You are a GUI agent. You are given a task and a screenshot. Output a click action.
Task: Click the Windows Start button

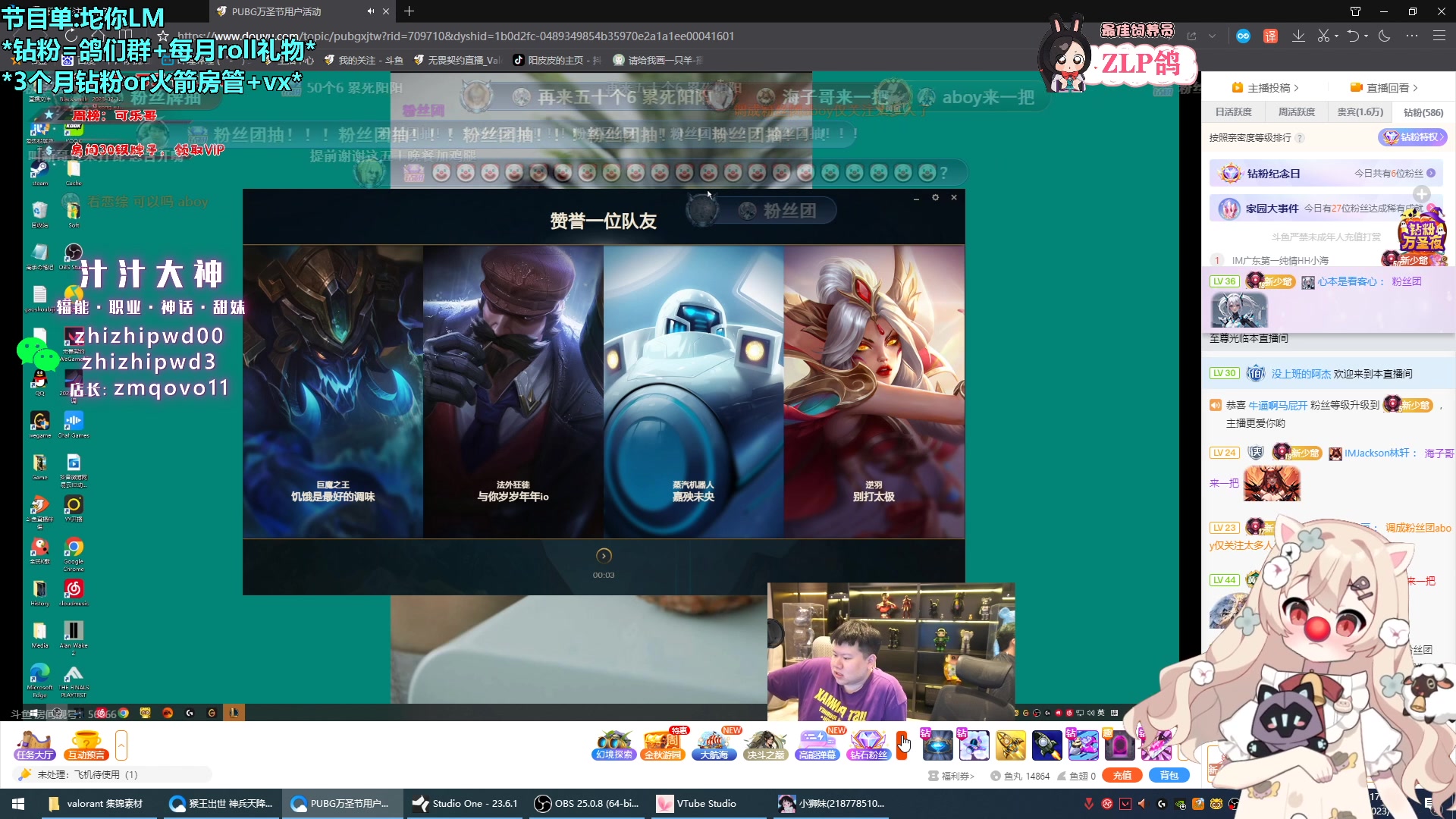coord(18,804)
